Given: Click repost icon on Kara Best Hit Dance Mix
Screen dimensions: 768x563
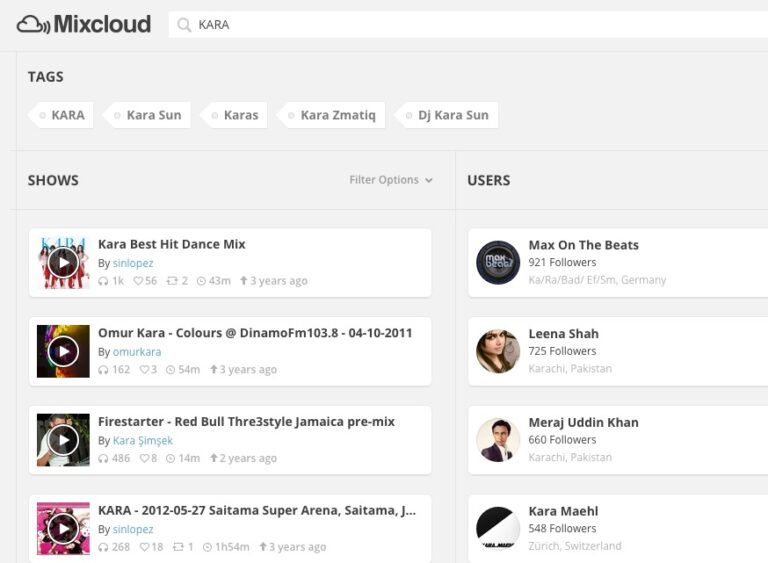Looking at the screenshot, I should (x=172, y=281).
